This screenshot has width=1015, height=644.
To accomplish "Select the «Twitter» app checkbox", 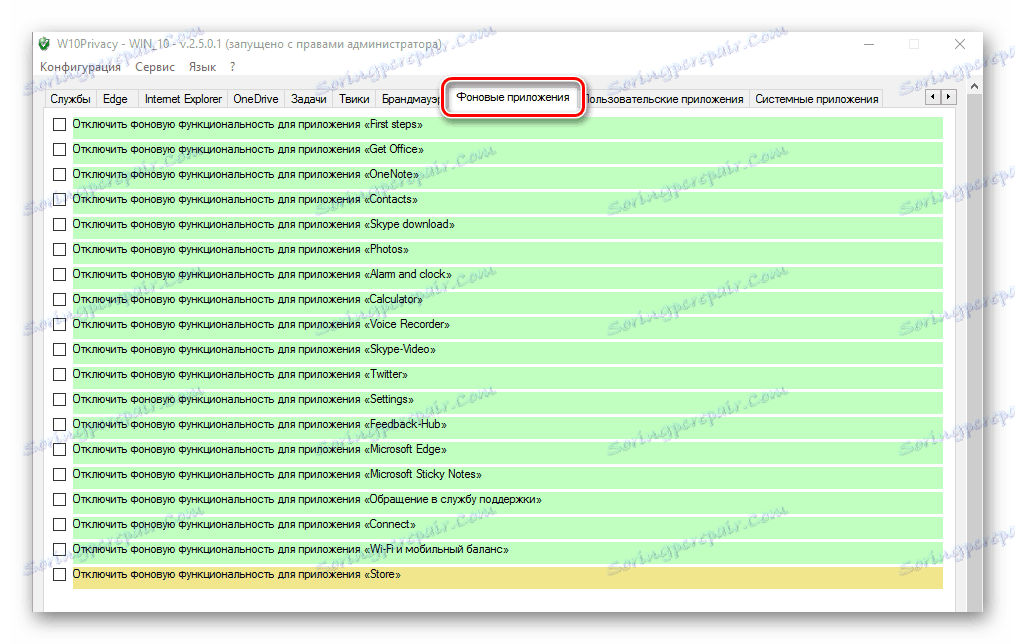I will coord(59,374).
